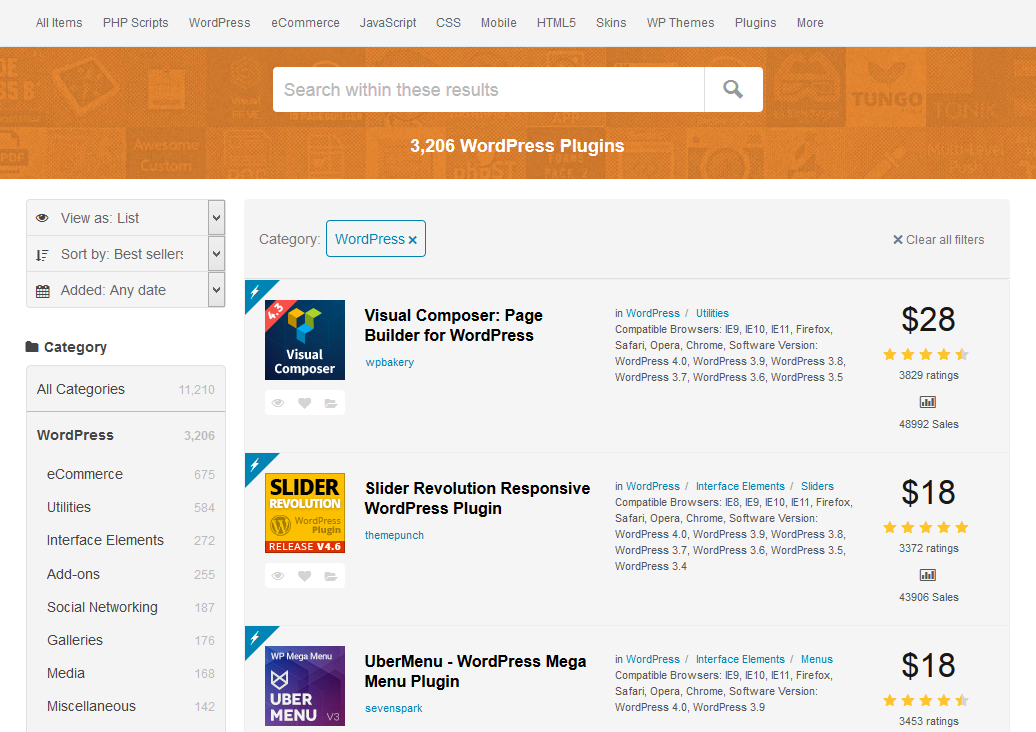Open the HTML5 menu
Screen dimensions: 1036x732
pyautogui.click(x=556, y=22)
